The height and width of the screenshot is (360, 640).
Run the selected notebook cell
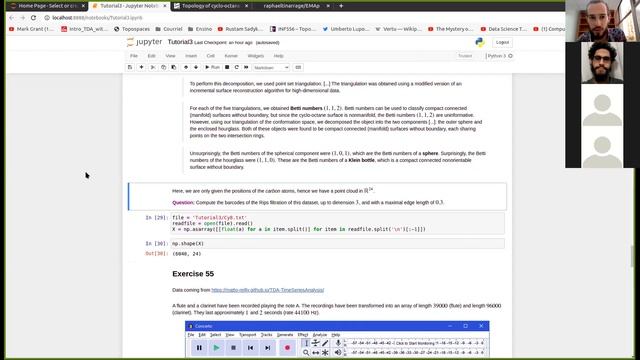[x=212, y=67]
